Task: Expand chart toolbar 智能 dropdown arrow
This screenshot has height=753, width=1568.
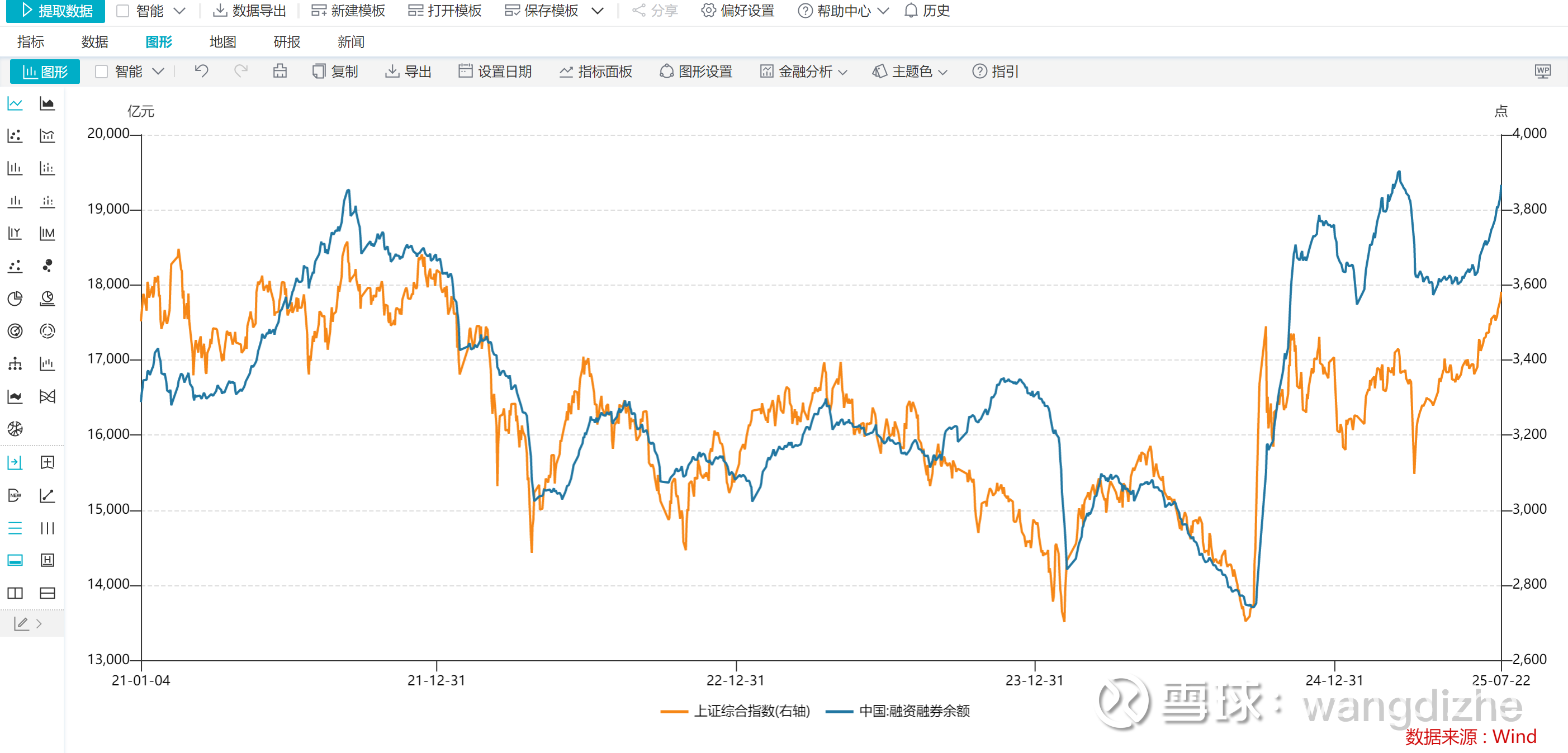Action: click(x=158, y=72)
